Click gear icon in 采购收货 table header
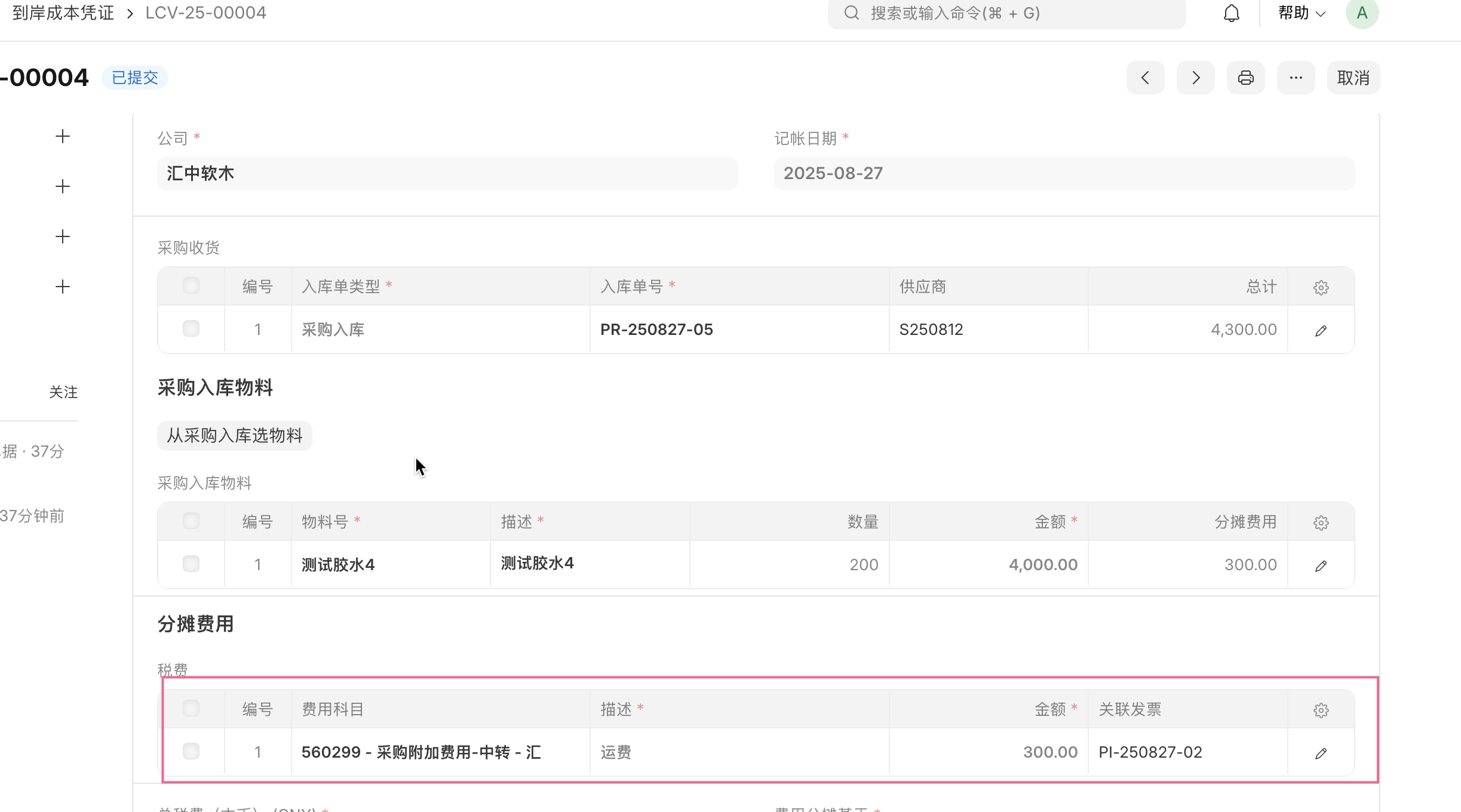1461x812 pixels. (x=1321, y=288)
